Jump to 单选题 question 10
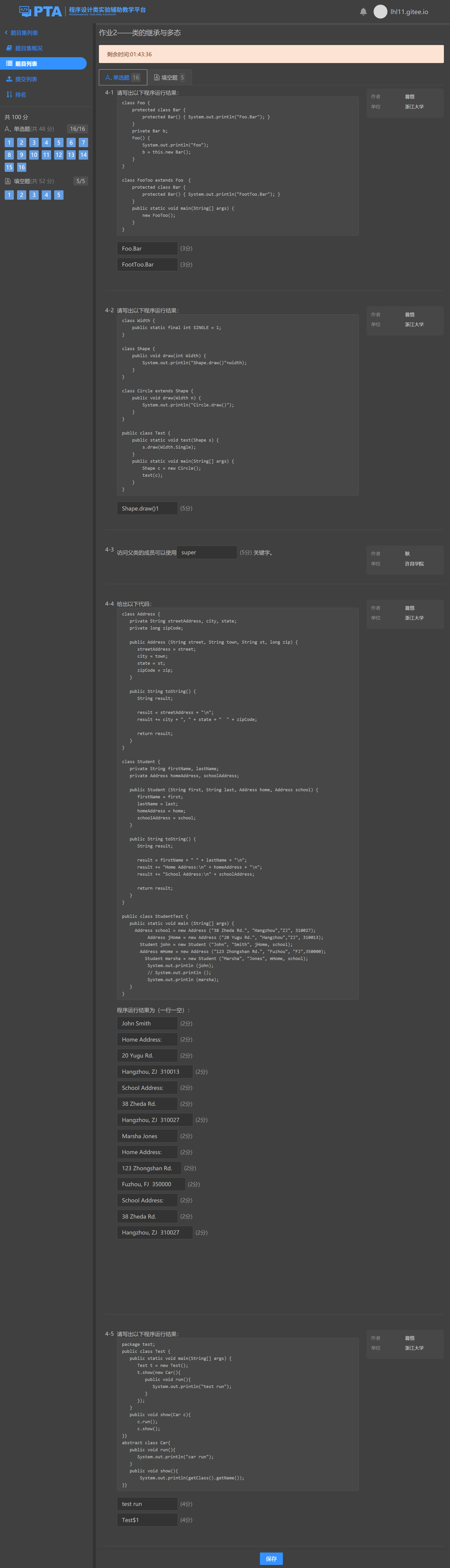450x1568 pixels. tap(34, 155)
